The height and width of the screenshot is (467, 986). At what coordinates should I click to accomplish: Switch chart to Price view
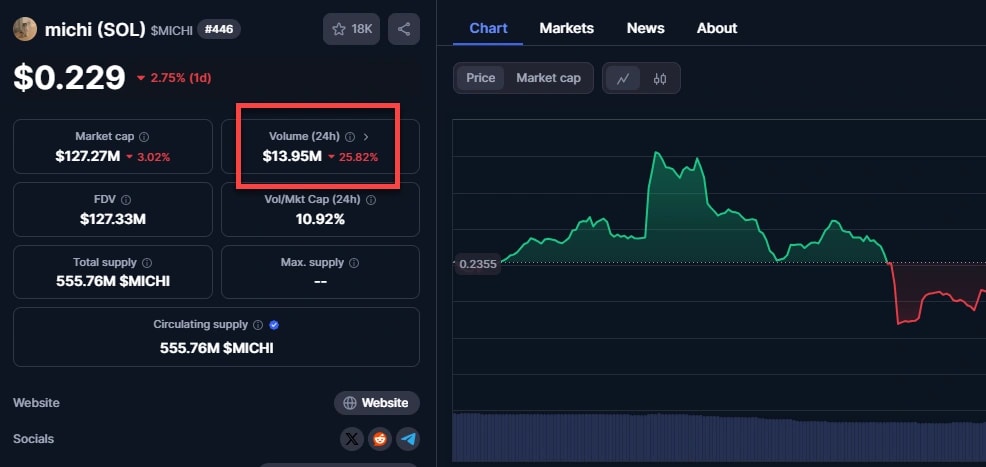tap(480, 78)
